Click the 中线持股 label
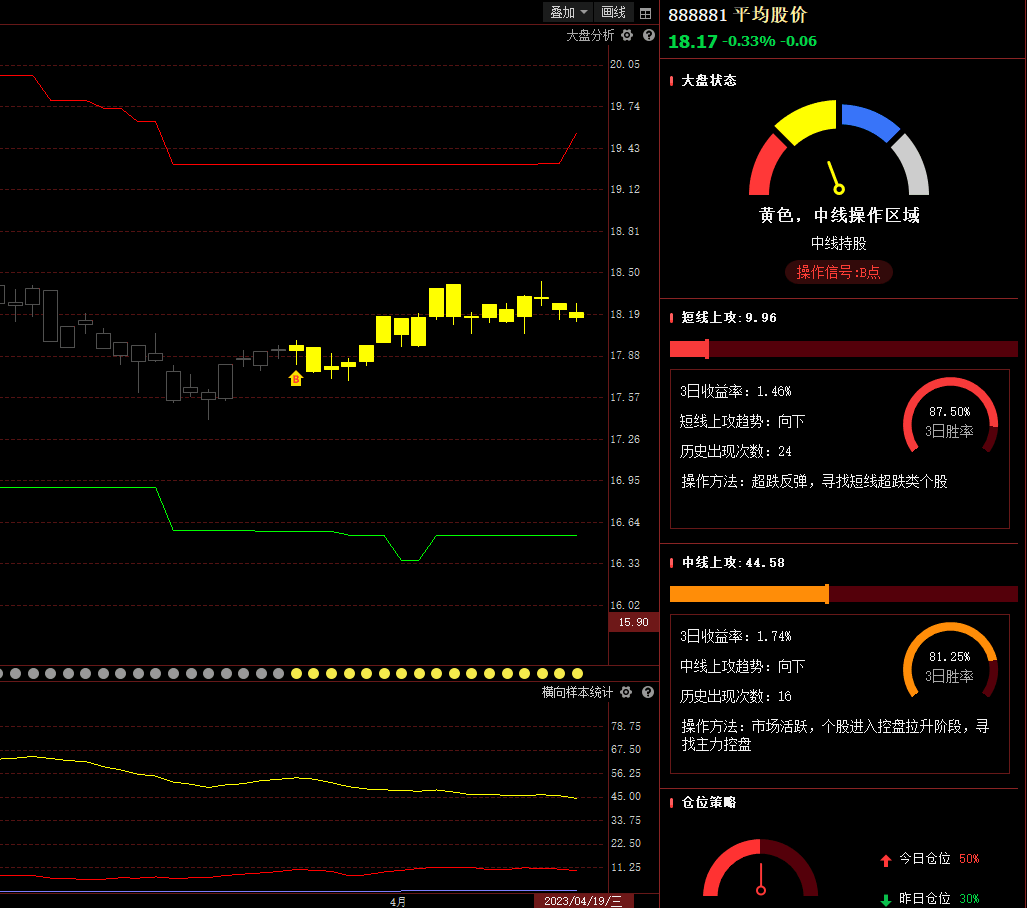Screen dimensions: 1027x908 click(x=838, y=243)
